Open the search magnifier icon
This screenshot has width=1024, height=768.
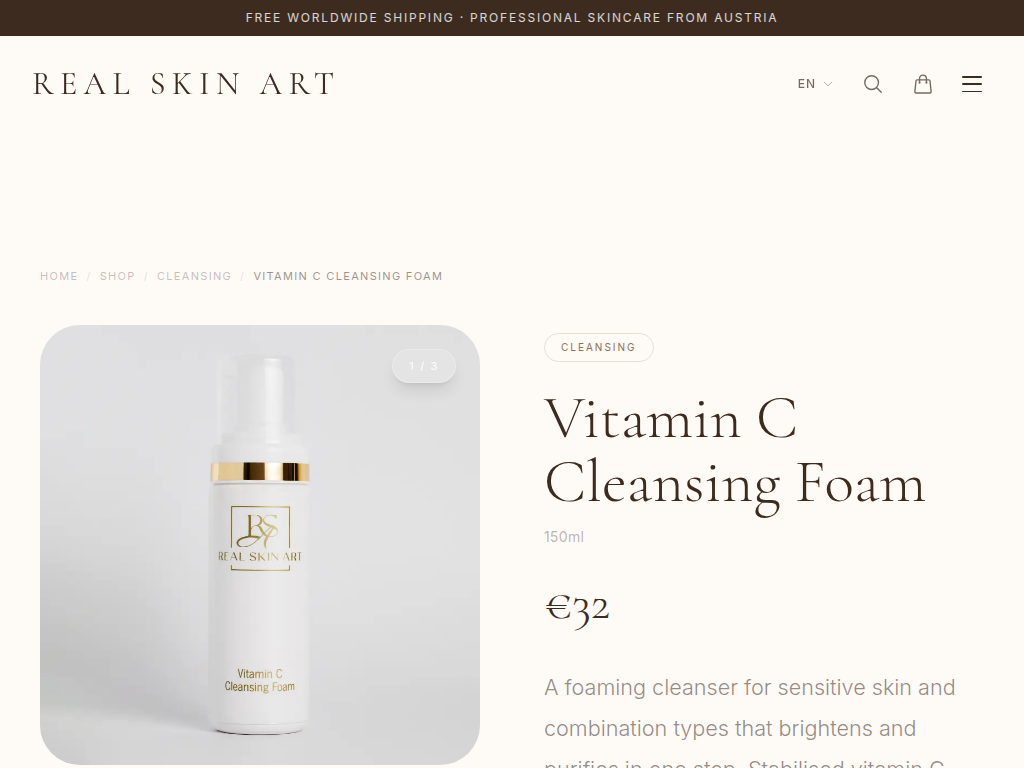point(872,84)
